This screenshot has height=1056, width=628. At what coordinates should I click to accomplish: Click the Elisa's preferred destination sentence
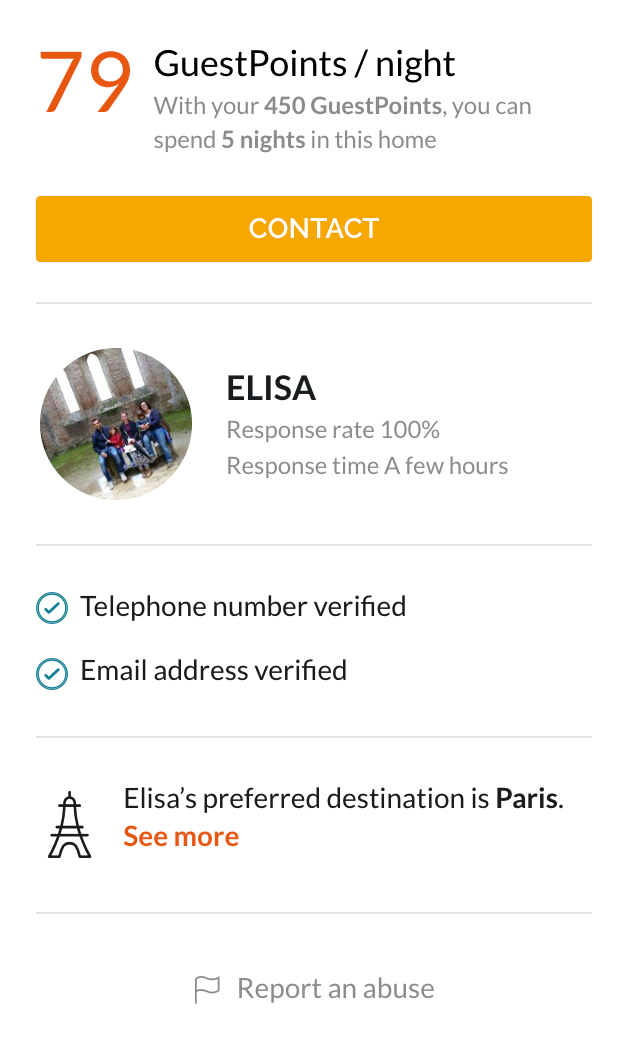[308, 799]
